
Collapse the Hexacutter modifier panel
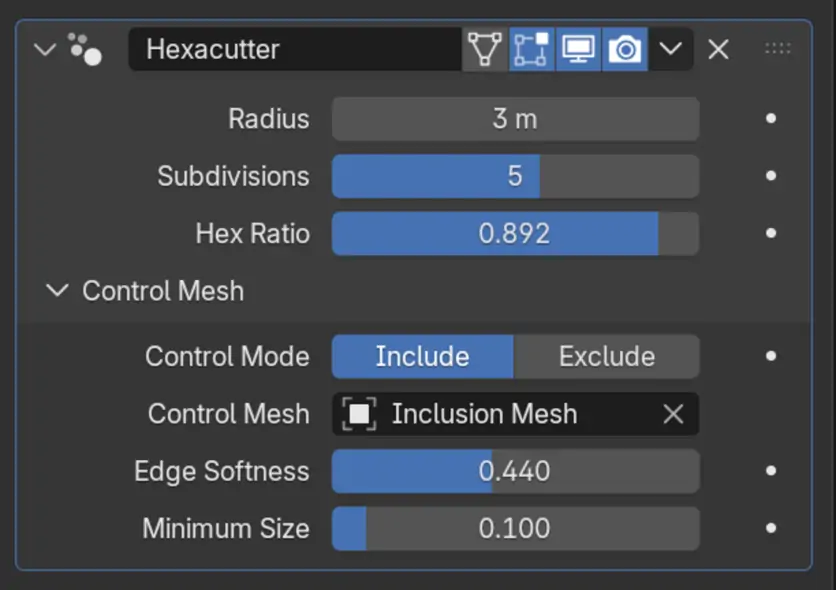click(x=45, y=49)
